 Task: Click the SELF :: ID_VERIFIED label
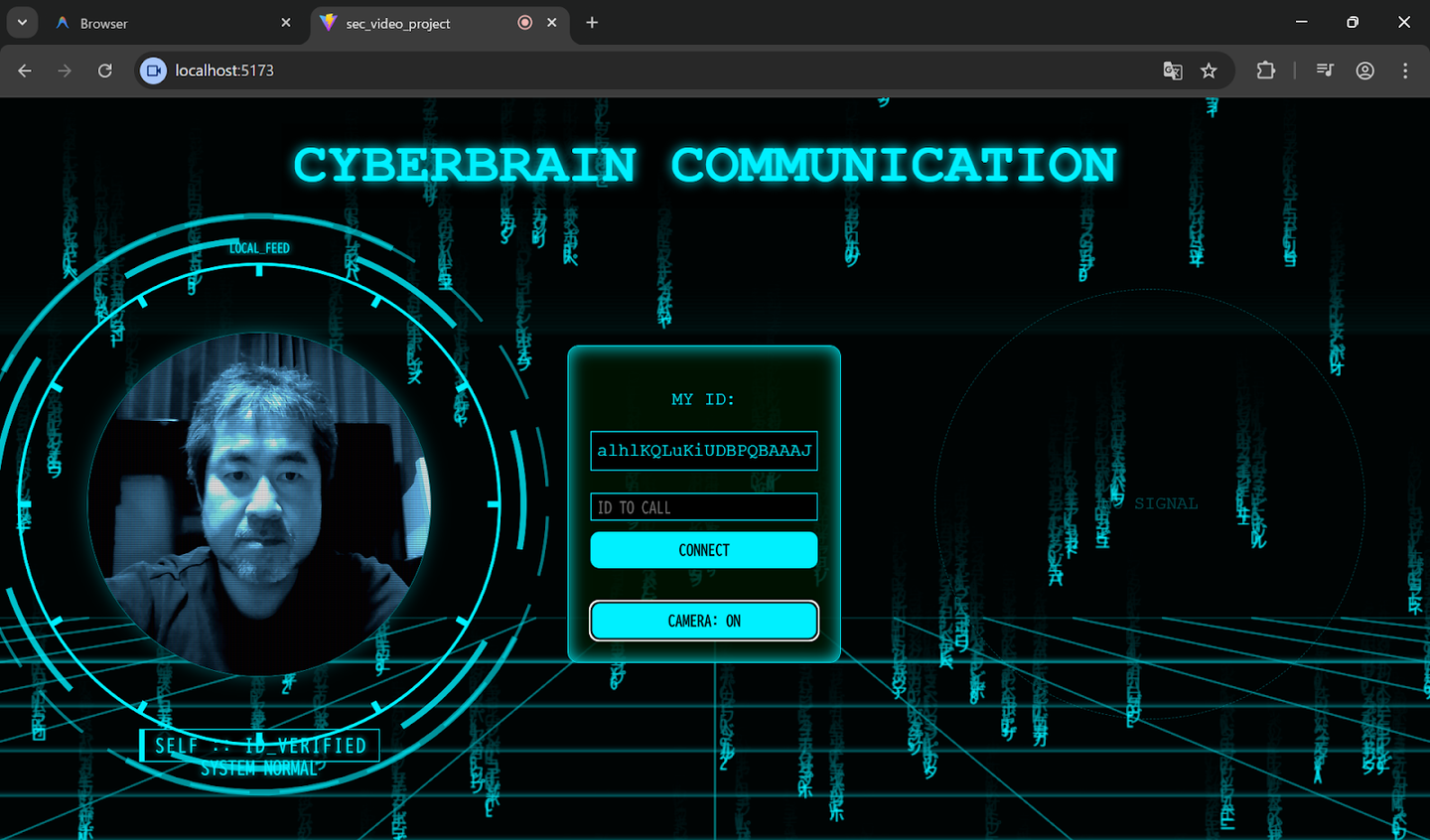260,746
